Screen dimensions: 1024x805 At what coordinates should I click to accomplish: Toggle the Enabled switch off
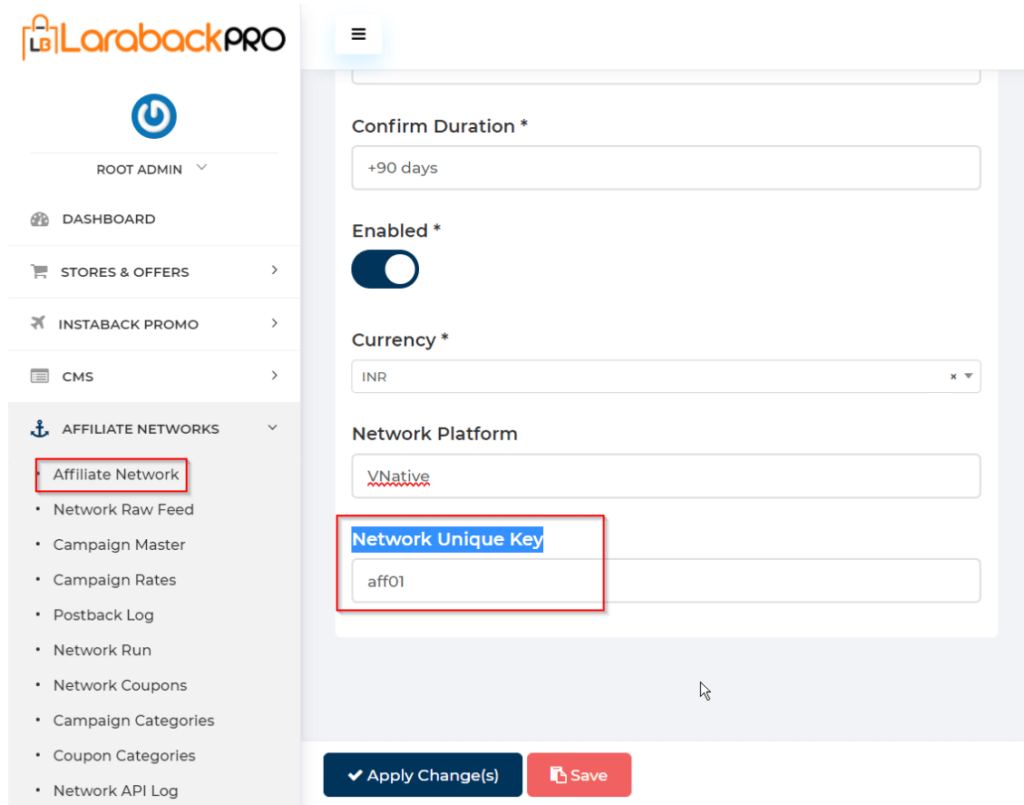(x=385, y=269)
